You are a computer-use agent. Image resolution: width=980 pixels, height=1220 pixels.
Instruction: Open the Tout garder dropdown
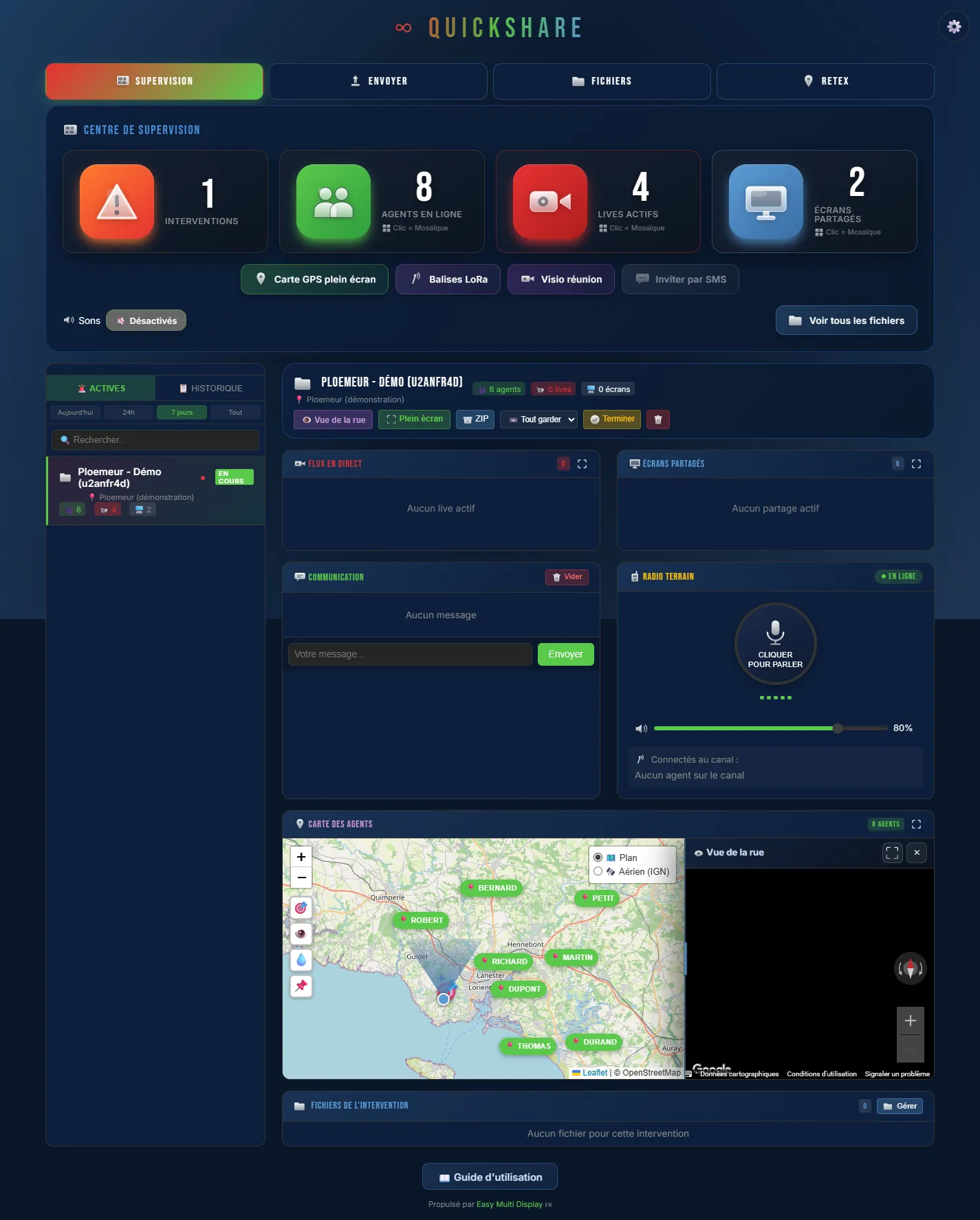click(539, 420)
